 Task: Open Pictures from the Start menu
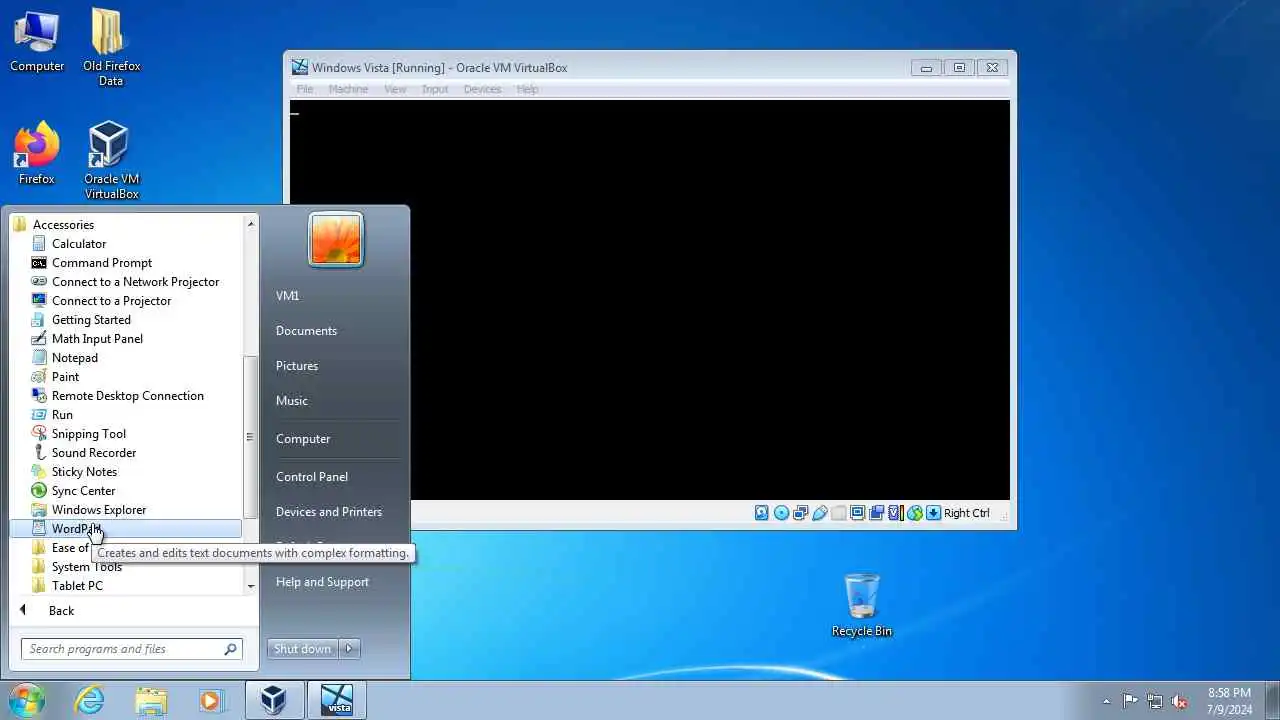click(297, 366)
